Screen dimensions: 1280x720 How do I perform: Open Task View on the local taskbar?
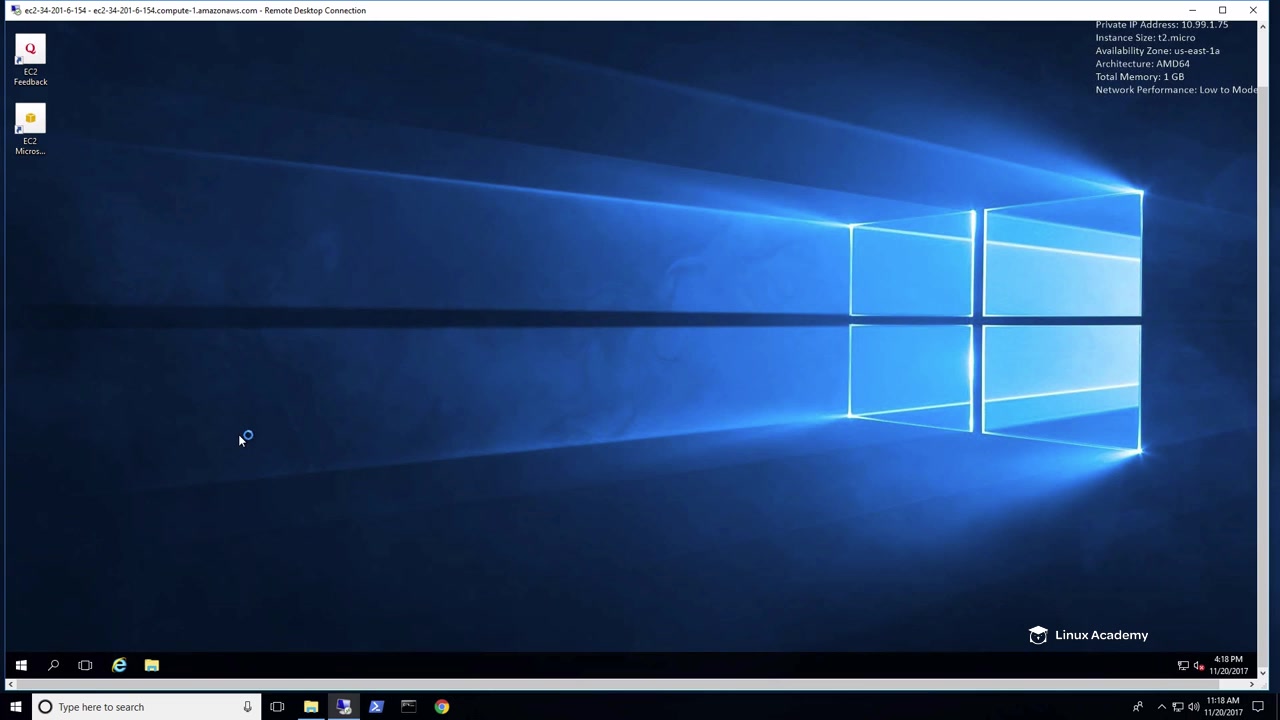coord(277,707)
